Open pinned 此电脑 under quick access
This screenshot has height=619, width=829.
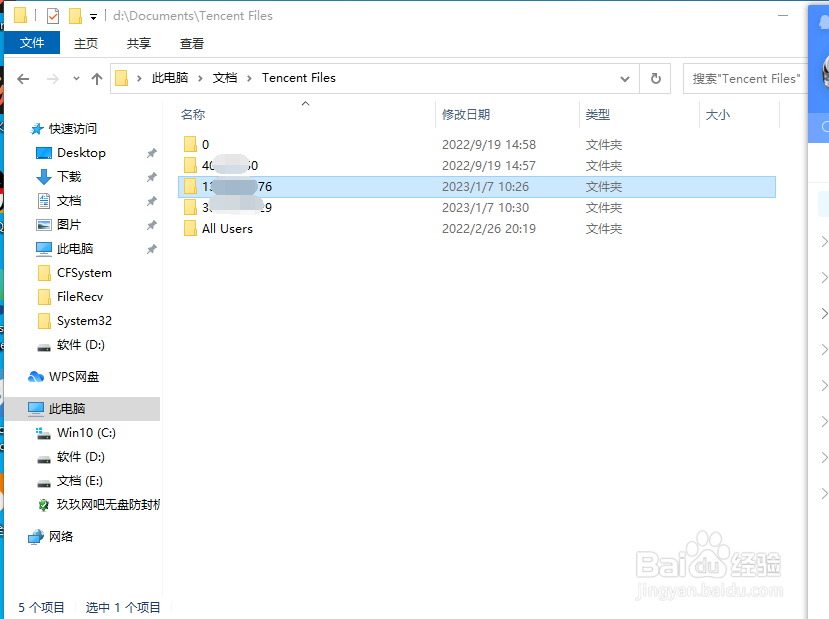click(75, 248)
